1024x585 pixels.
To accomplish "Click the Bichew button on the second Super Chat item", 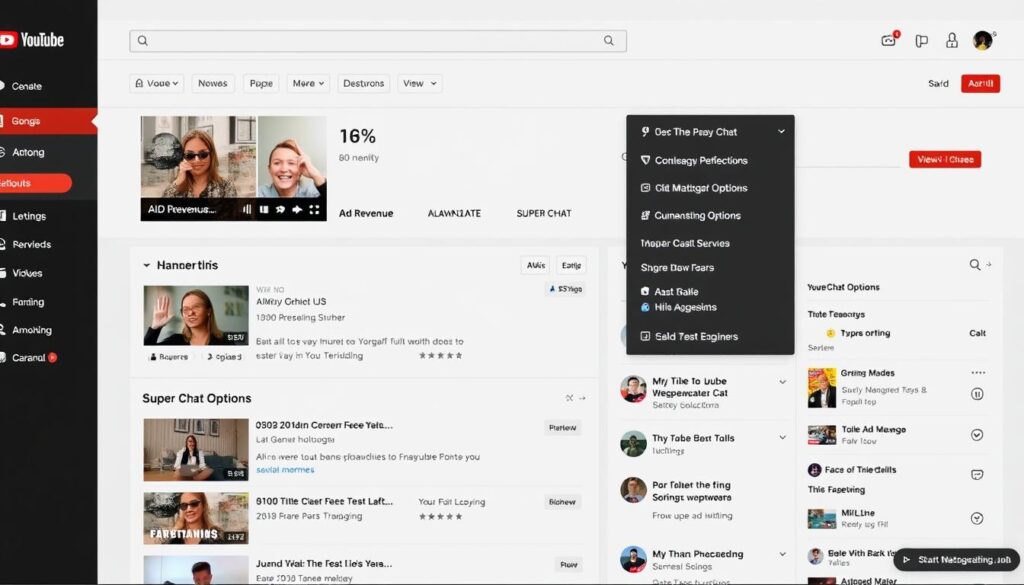I will (x=562, y=502).
